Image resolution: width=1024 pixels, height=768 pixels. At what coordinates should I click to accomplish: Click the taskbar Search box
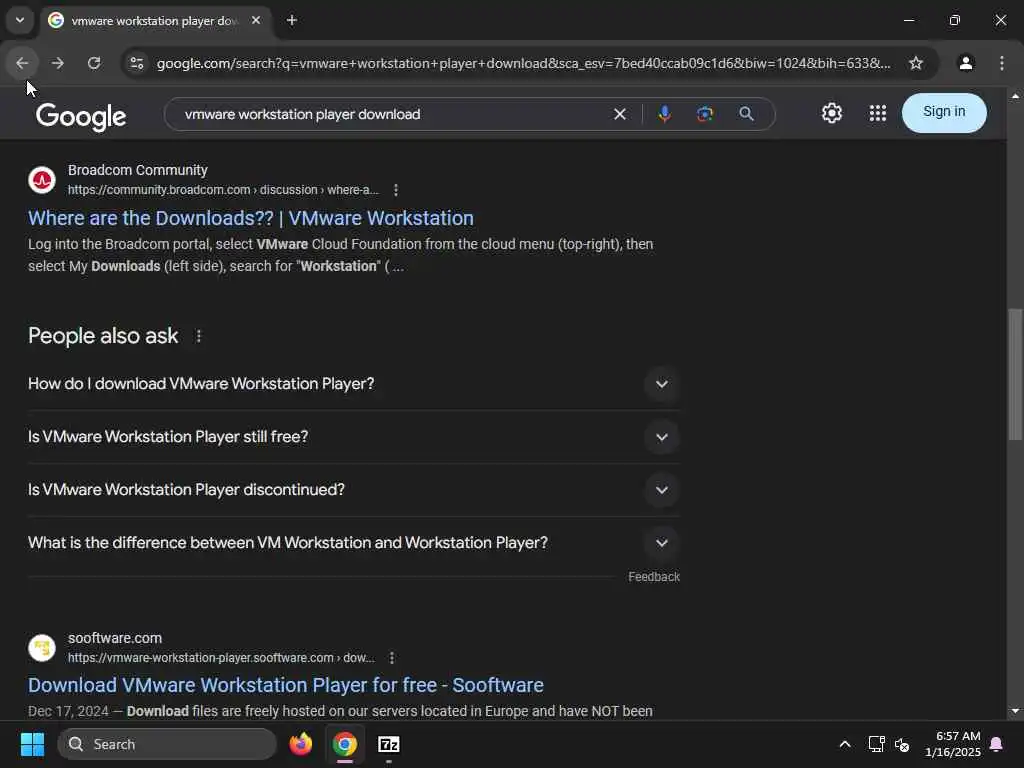167,744
